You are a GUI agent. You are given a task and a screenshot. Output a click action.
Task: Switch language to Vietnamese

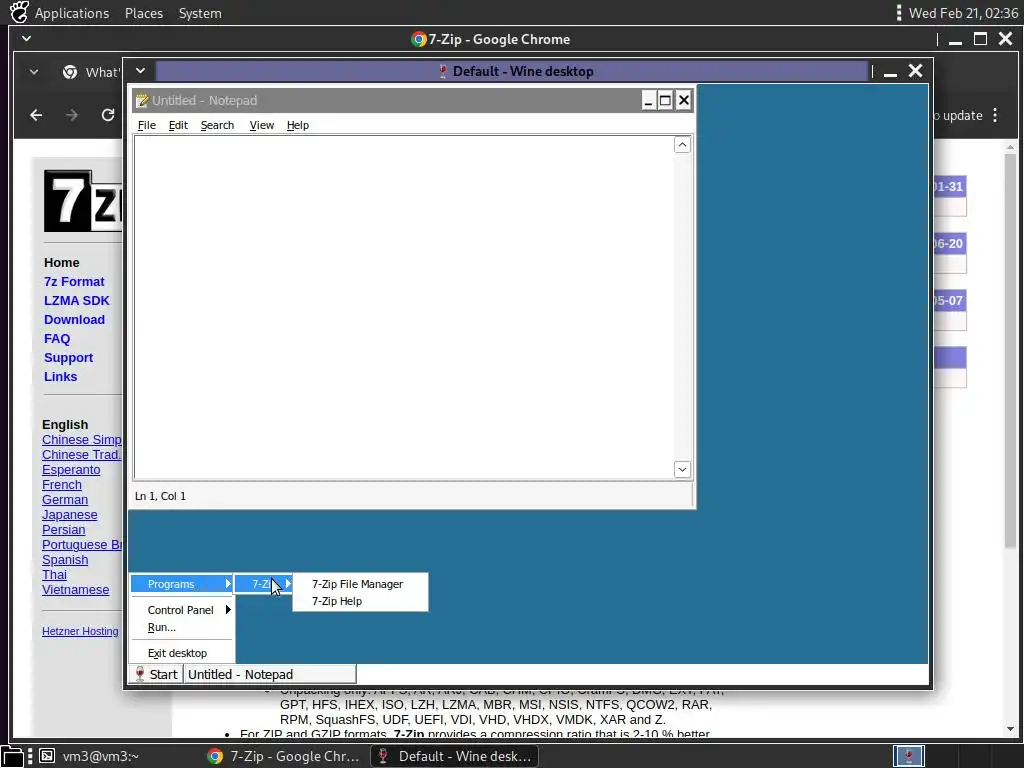pos(76,590)
